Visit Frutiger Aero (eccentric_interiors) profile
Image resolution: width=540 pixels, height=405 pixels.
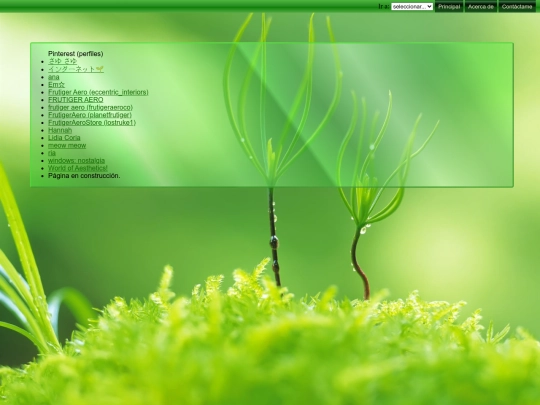point(98,92)
